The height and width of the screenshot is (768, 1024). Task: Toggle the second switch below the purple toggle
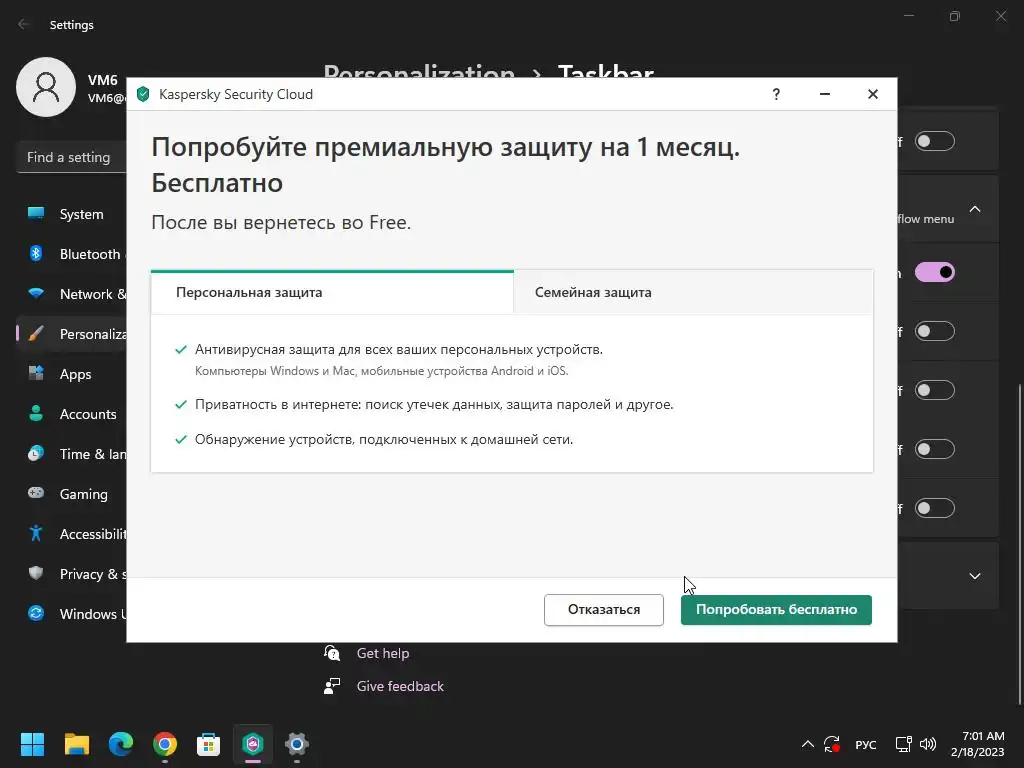(935, 390)
